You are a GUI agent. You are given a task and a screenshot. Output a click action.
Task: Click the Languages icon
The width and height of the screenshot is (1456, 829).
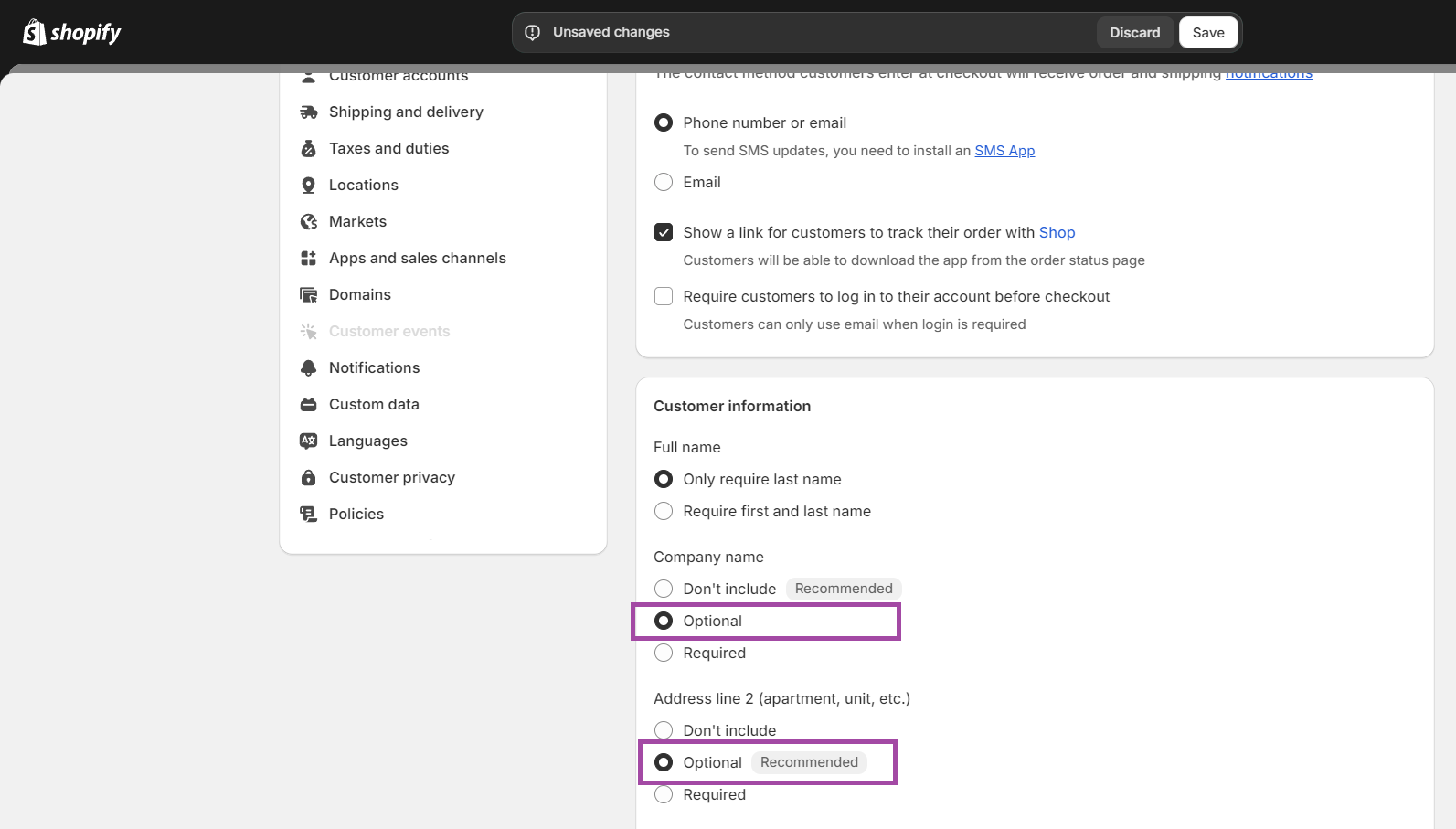pos(309,441)
